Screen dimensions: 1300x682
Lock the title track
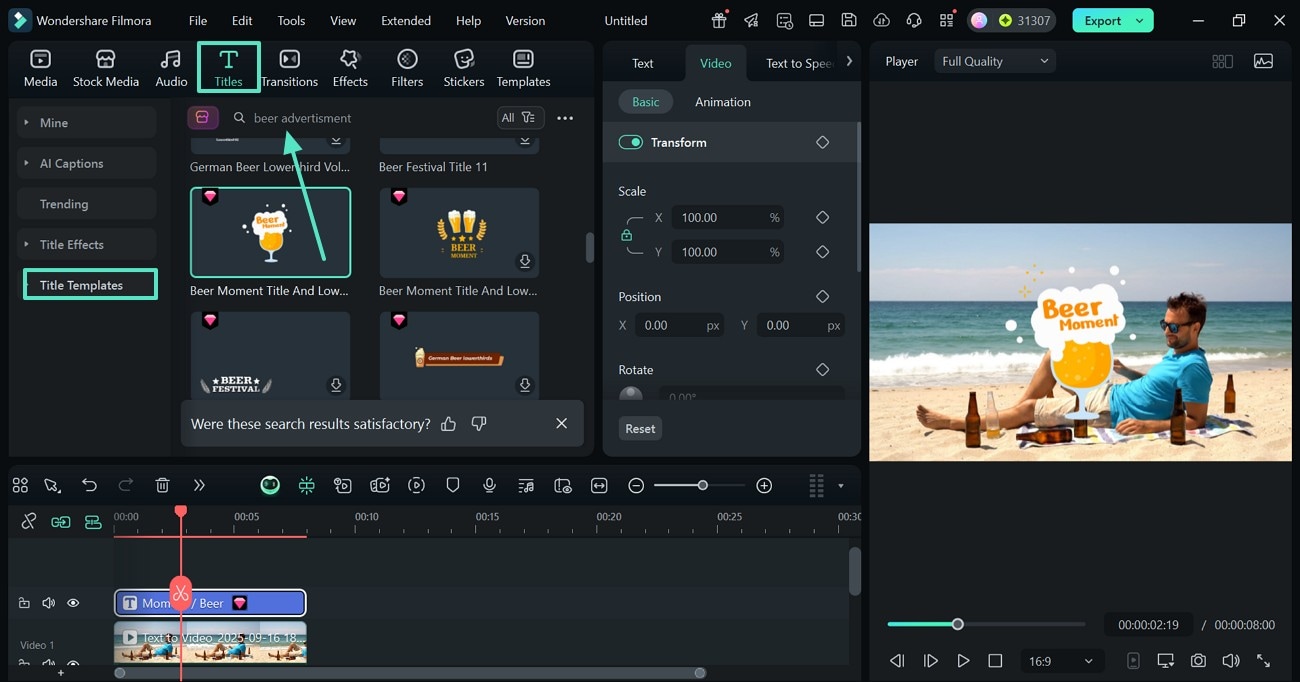(24, 603)
